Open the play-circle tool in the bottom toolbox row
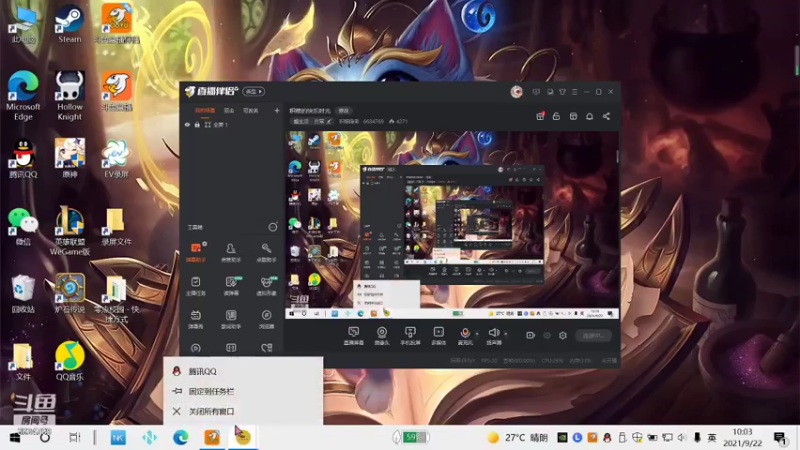Image resolution: width=800 pixels, height=450 pixels. 196,348
